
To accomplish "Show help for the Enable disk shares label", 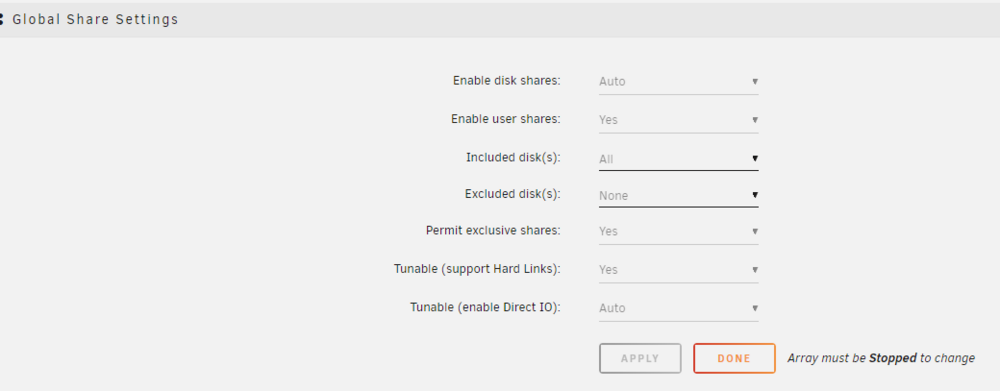I will pyautogui.click(x=506, y=80).
